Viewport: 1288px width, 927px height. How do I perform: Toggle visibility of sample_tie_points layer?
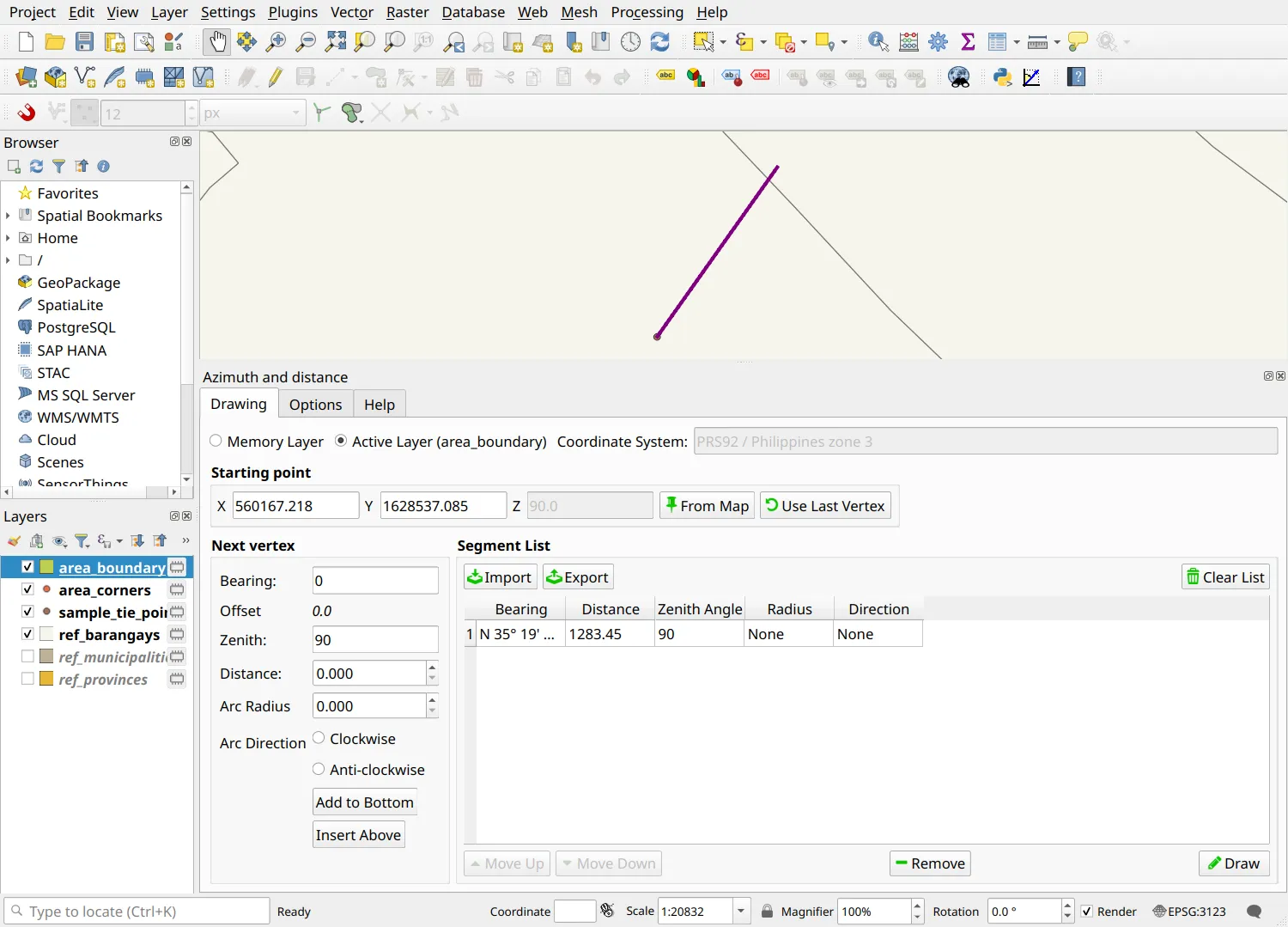(x=27, y=612)
